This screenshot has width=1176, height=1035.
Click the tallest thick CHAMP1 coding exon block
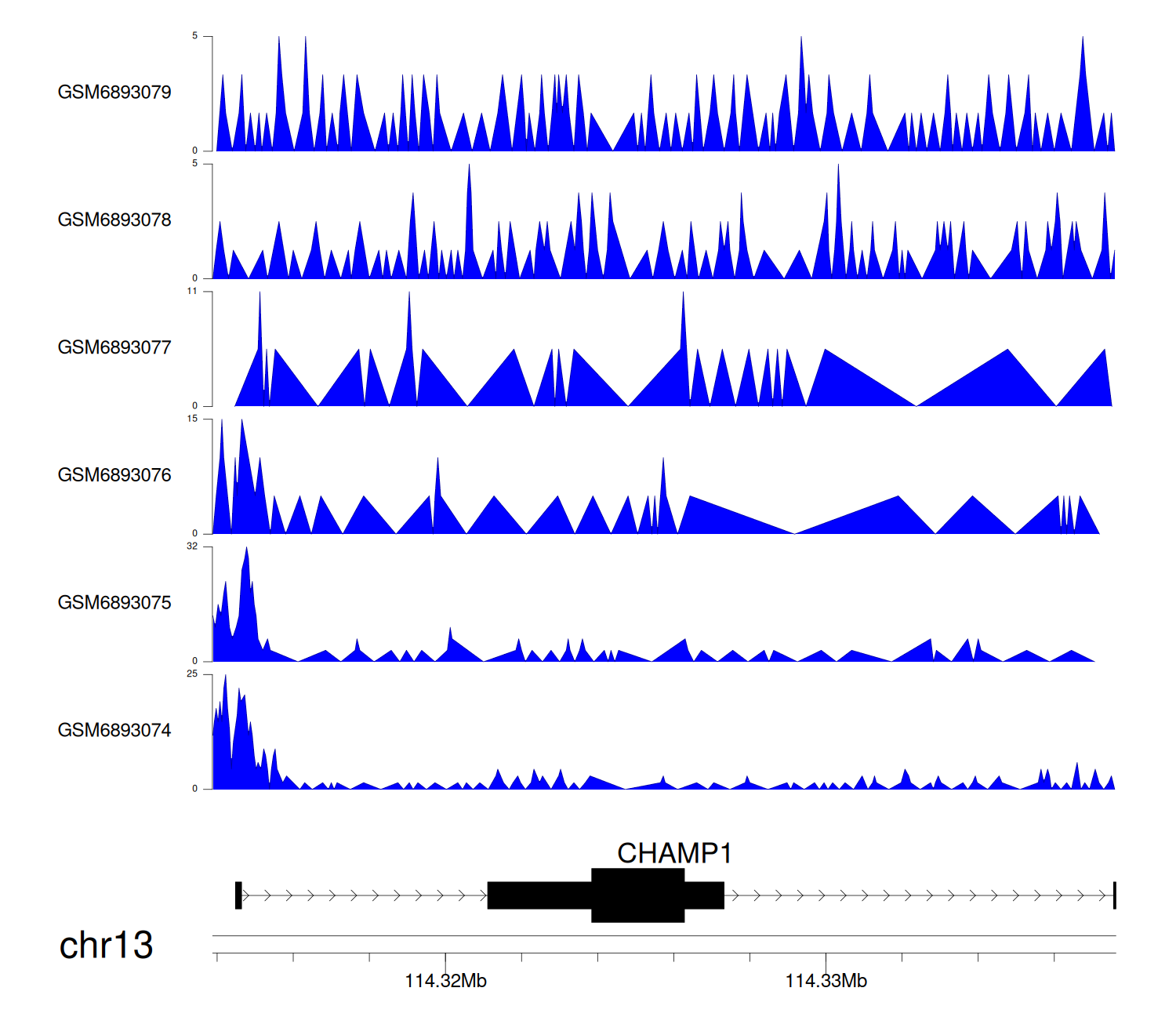(x=637, y=895)
